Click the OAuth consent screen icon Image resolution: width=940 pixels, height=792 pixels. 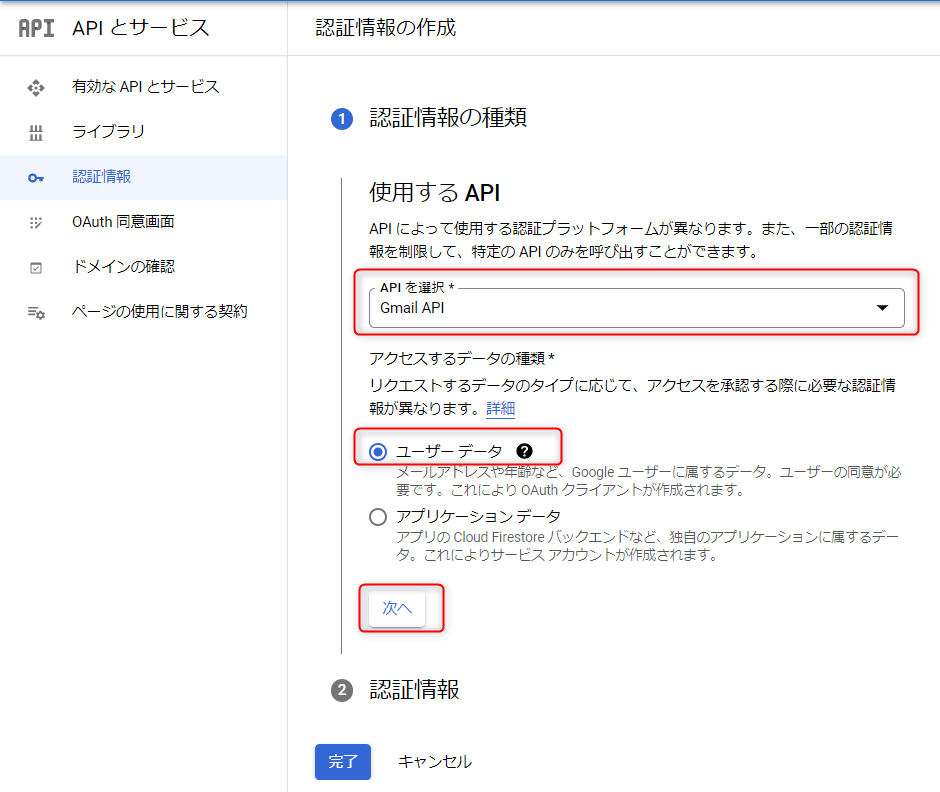[36, 223]
